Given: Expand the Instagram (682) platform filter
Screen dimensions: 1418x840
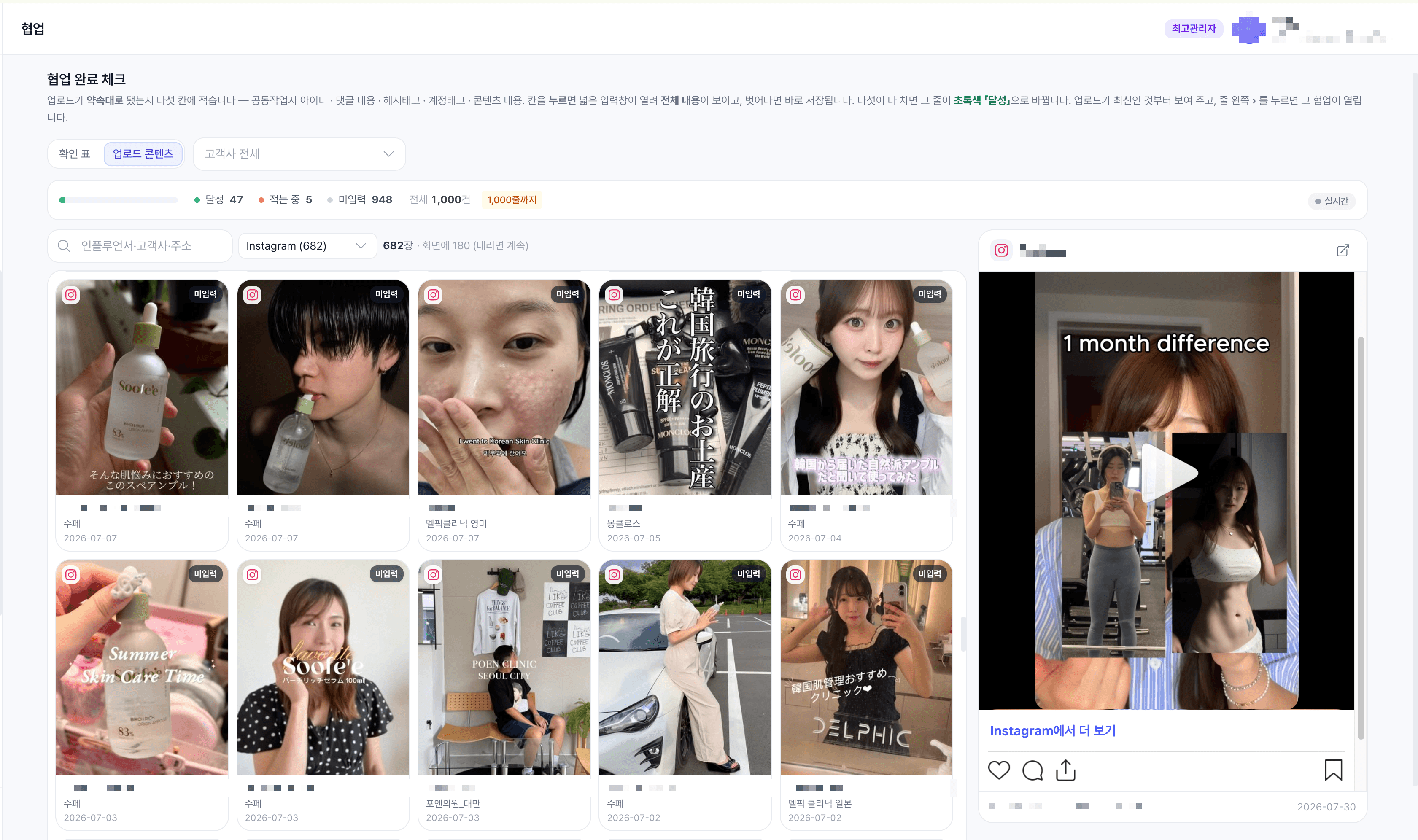Looking at the screenshot, I should pyautogui.click(x=307, y=246).
